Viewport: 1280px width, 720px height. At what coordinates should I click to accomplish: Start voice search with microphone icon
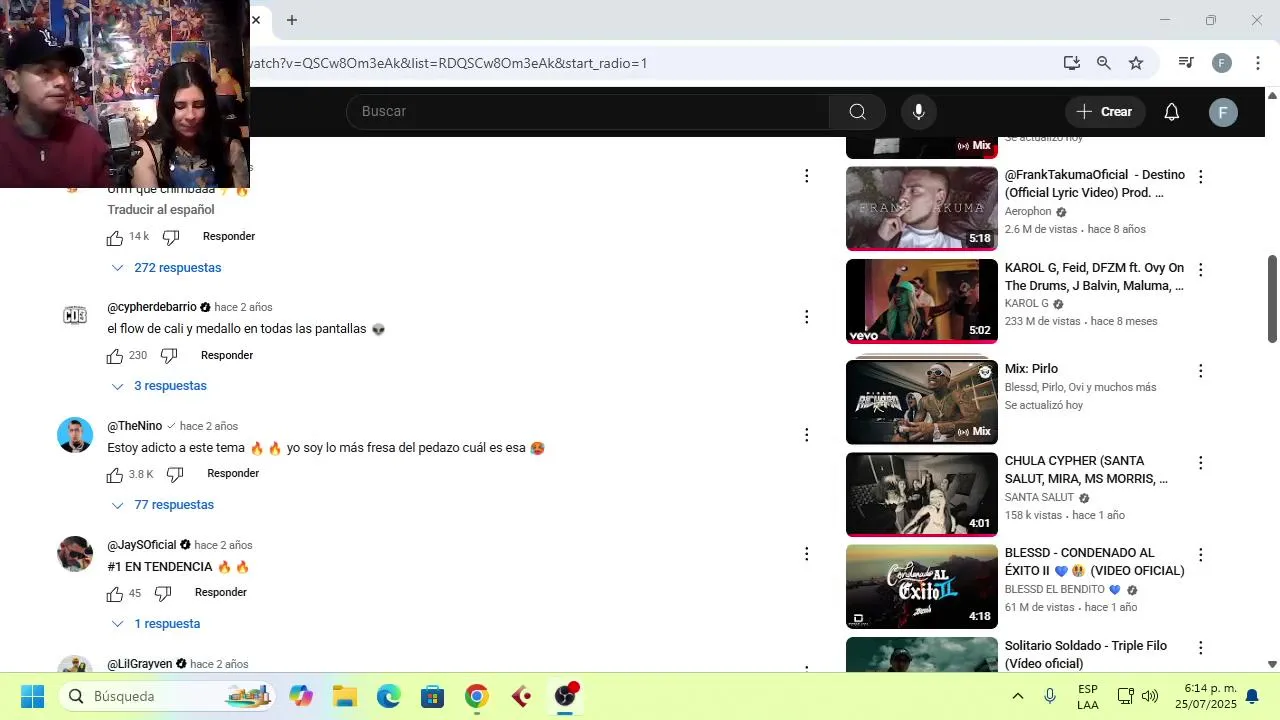(x=919, y=112)
